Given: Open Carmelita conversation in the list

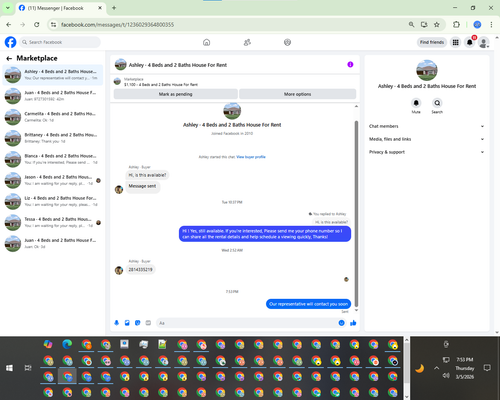Looking at the screenshot, I should pos(53,117).
